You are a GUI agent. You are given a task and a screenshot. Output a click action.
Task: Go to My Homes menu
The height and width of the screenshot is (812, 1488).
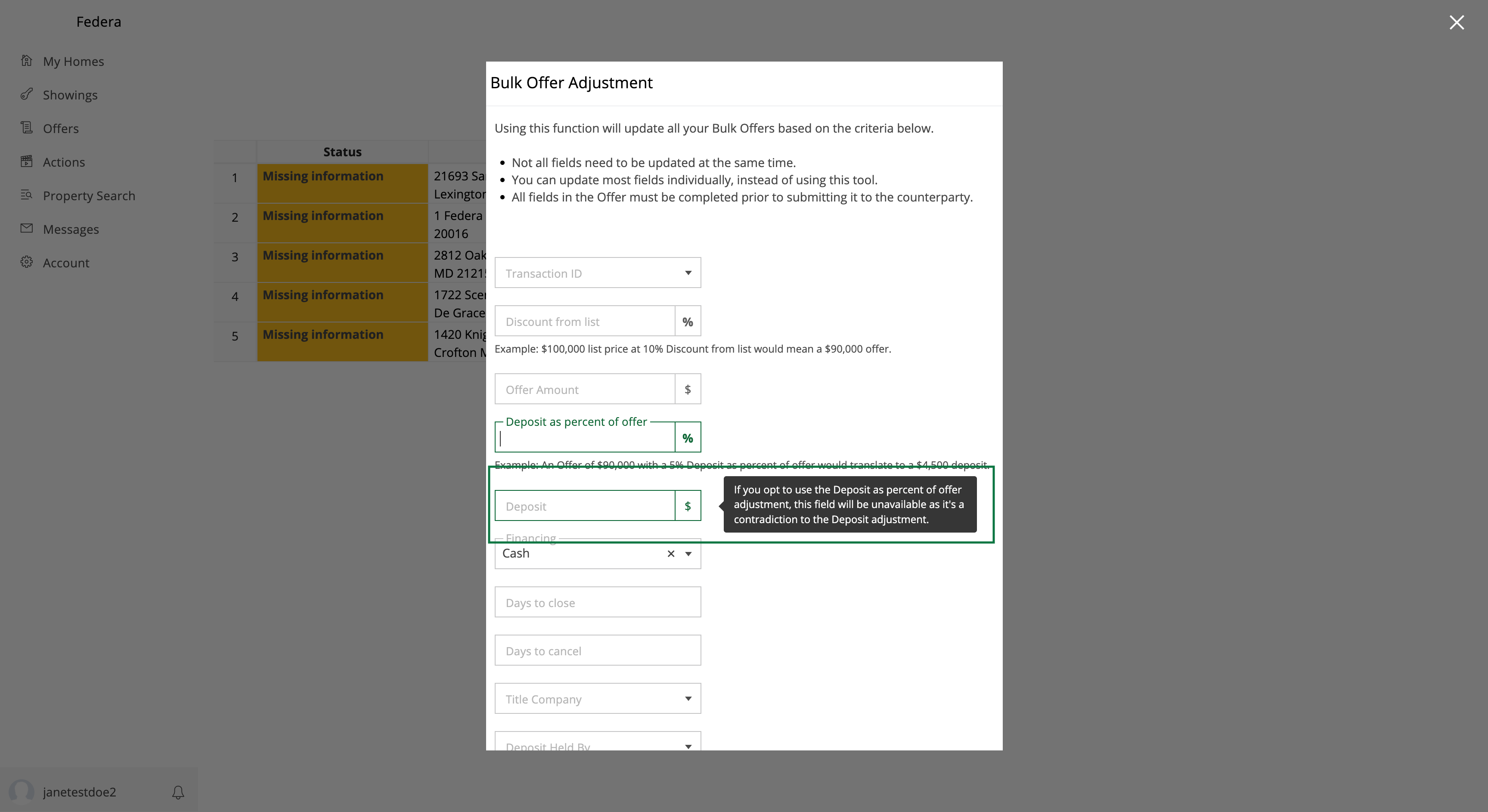tap(73, 61)
